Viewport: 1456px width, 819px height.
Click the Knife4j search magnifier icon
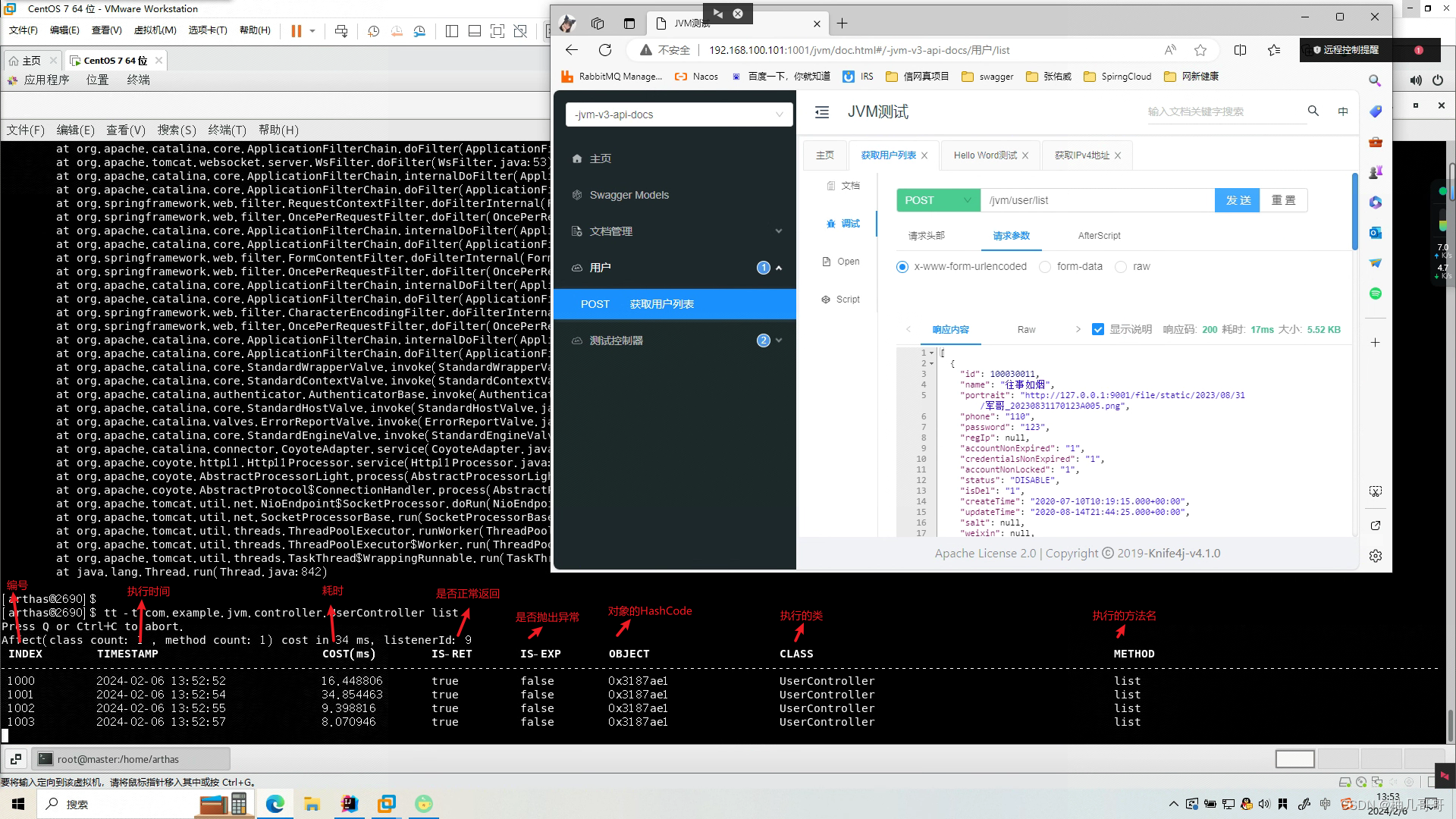pos(1313,111)
